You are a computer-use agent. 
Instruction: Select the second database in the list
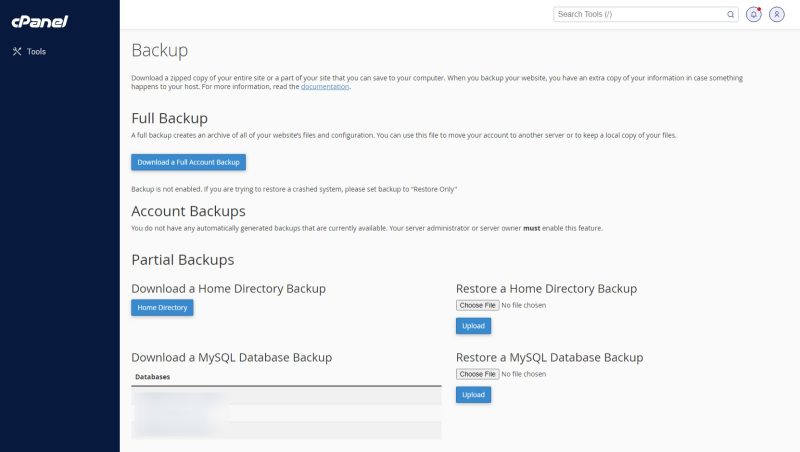tap(180, 412)
